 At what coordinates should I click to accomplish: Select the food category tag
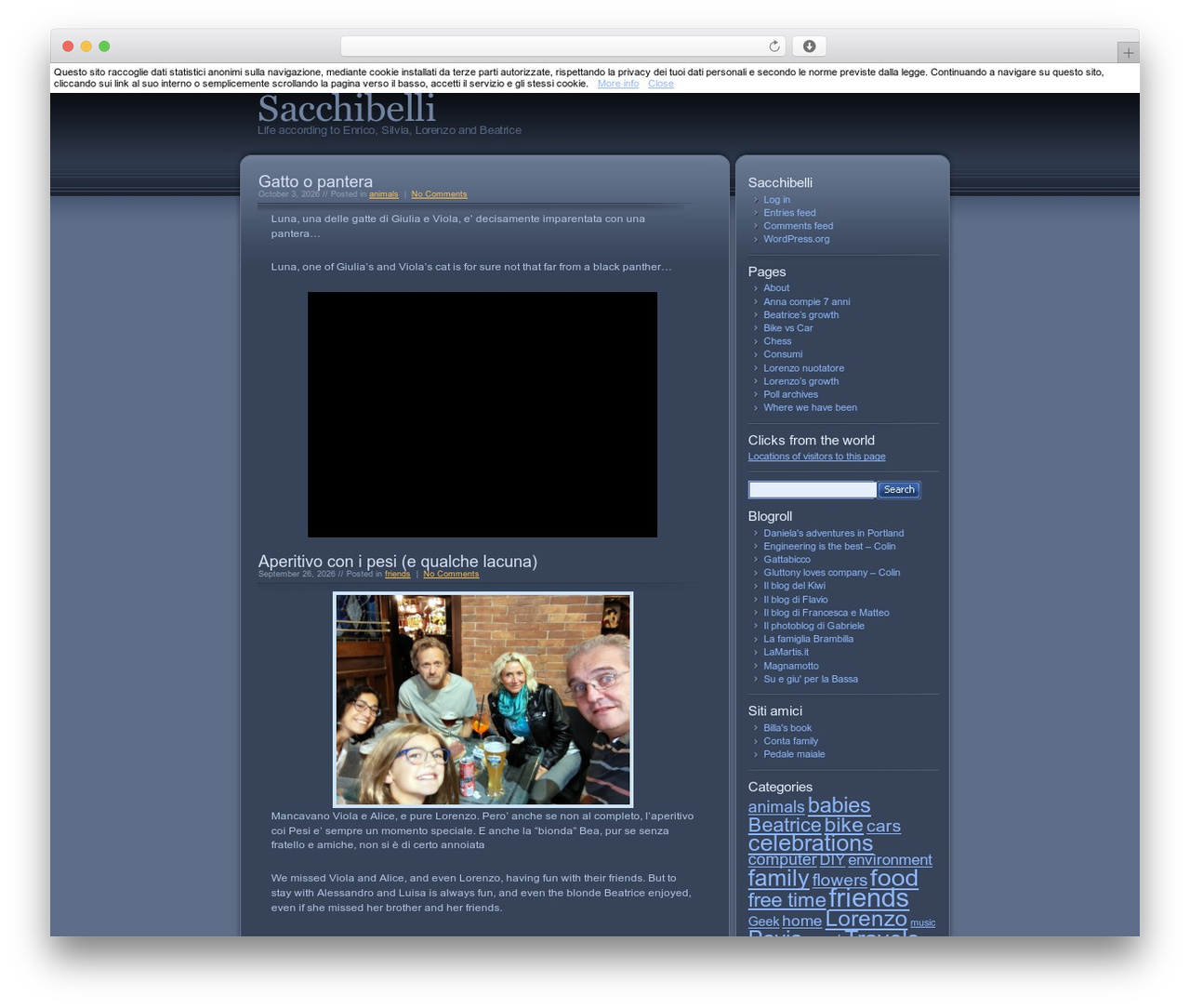894,878
